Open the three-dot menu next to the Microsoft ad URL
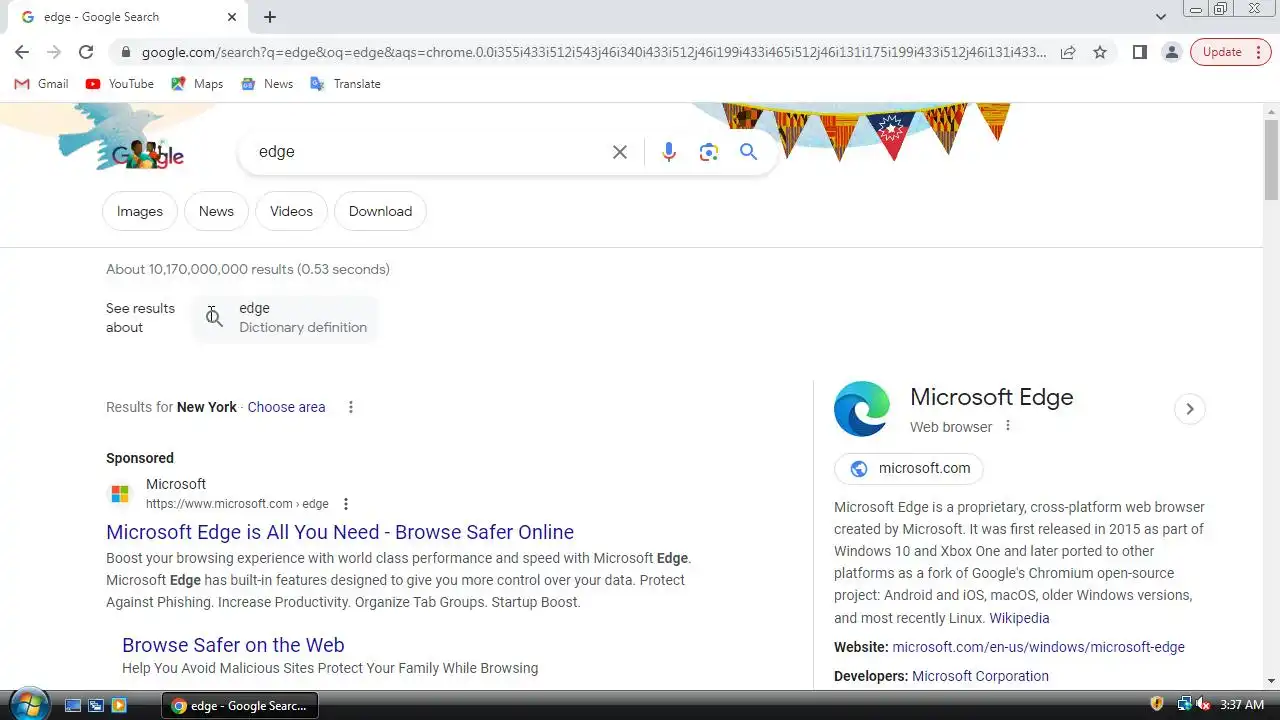The width and height of the screenshot is (1280, 720). tap(346, 504)
